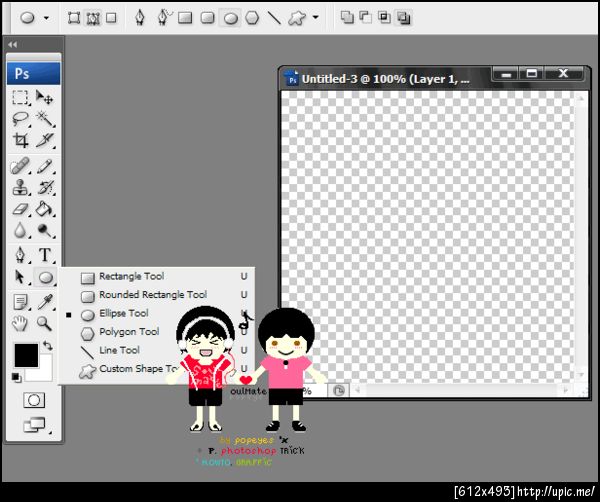Reset to default foreground and background colors
600x502 pixels.
pyautogui.click(x=16, y=377)
